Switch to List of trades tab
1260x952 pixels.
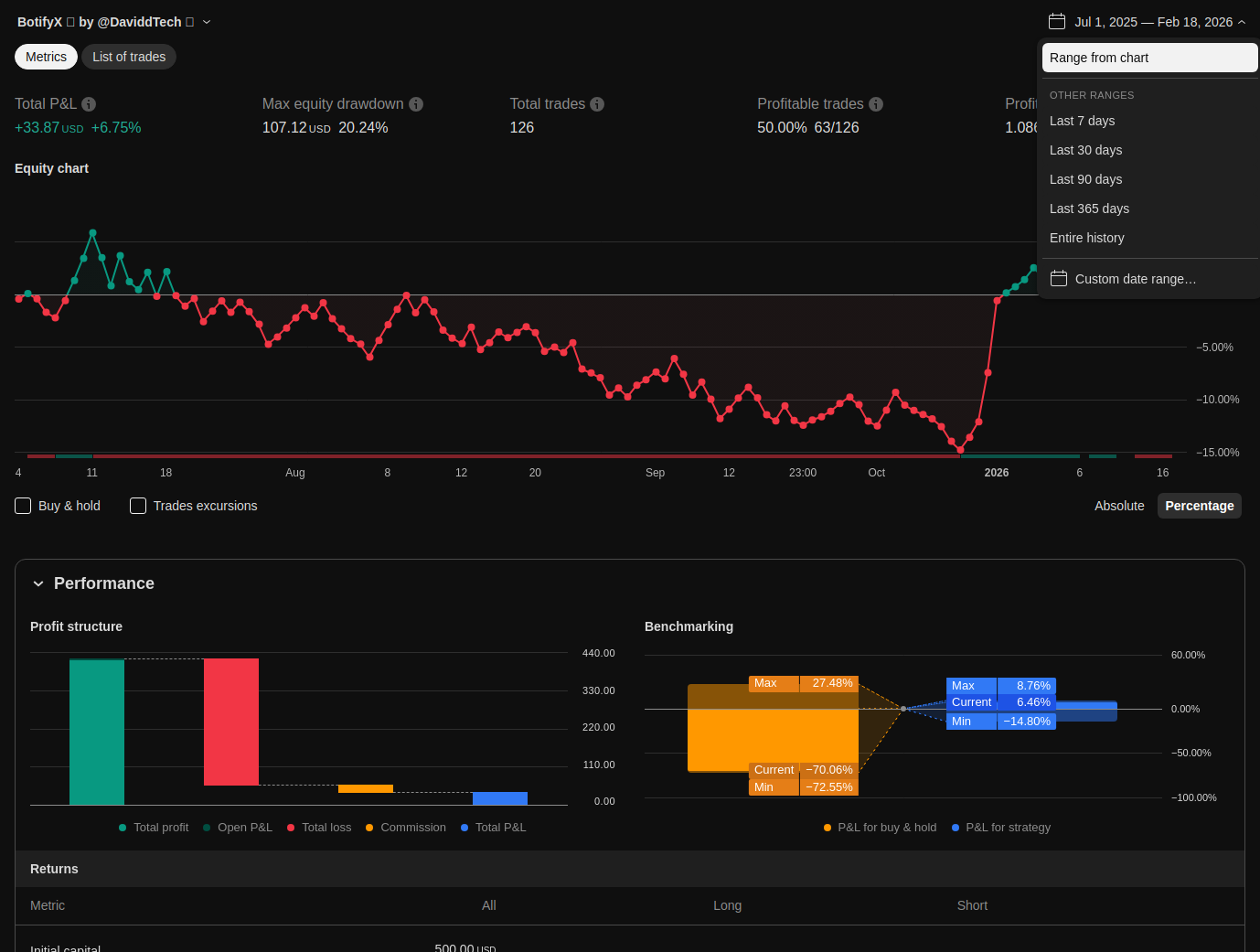pos(129,57)
